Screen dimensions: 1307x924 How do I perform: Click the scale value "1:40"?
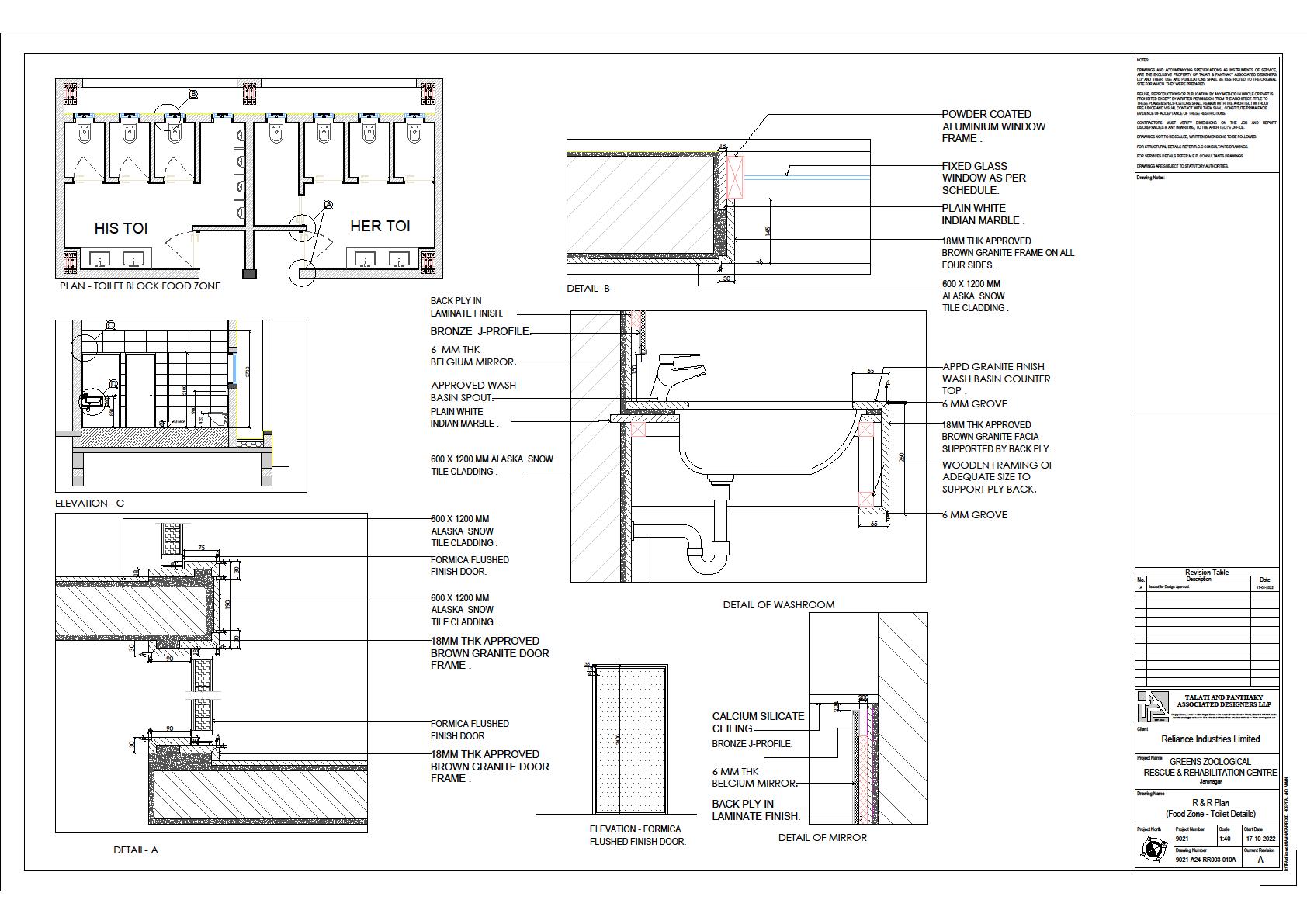[1225, 839]
